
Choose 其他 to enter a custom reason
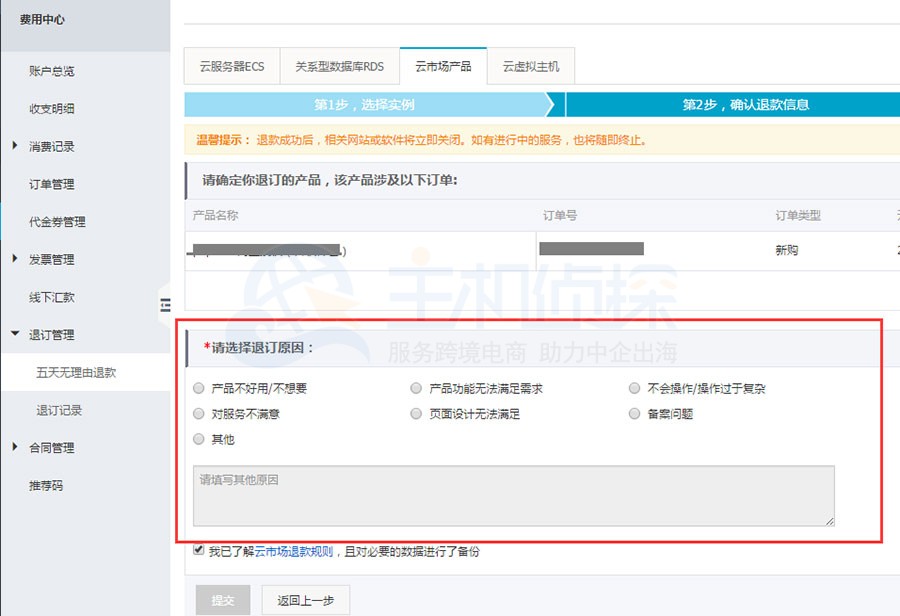(x=199, y=439)
